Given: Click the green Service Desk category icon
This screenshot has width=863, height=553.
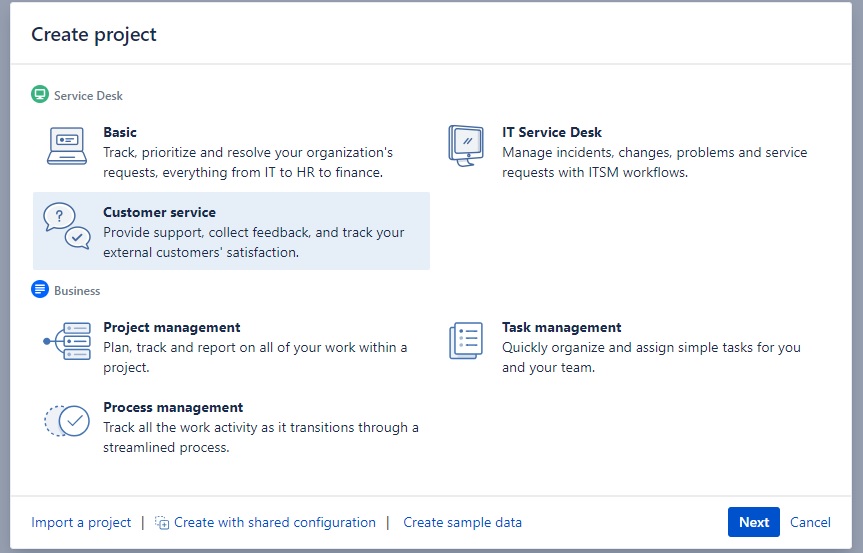Looking at the screenshot, I should pyautogui.click(x=40, y=95).
